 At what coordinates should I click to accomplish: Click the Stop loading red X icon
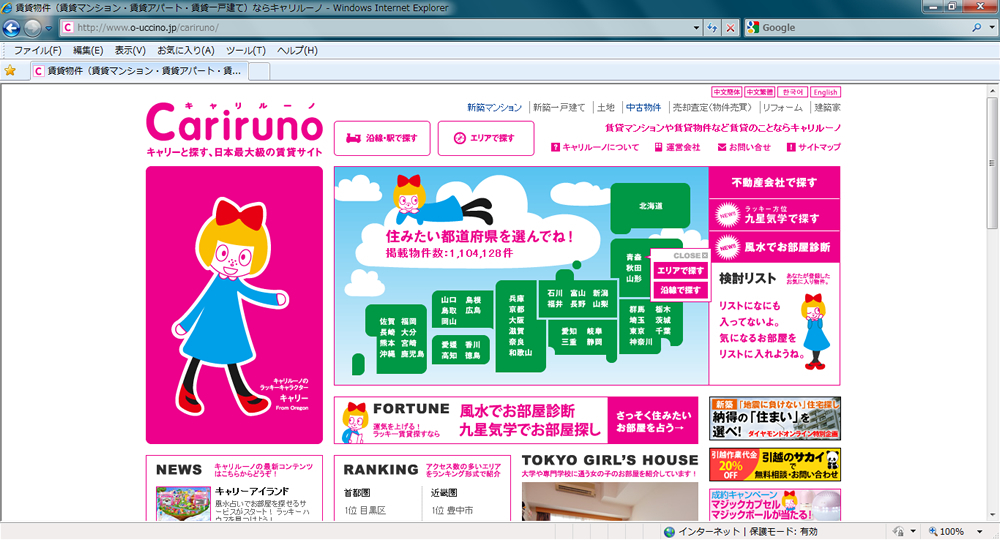click(x=731, y=27)
